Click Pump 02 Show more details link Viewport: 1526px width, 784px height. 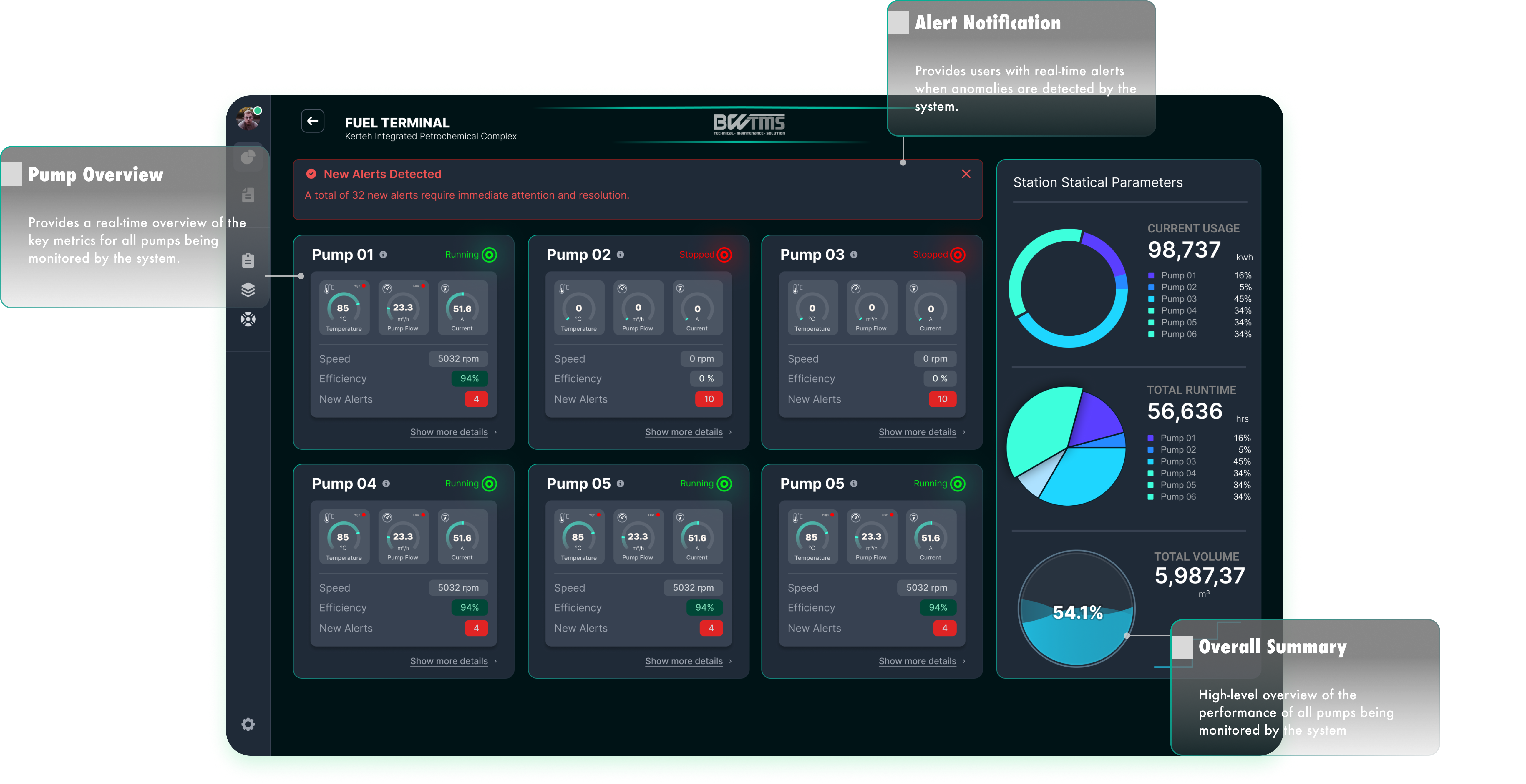[684, 432]
